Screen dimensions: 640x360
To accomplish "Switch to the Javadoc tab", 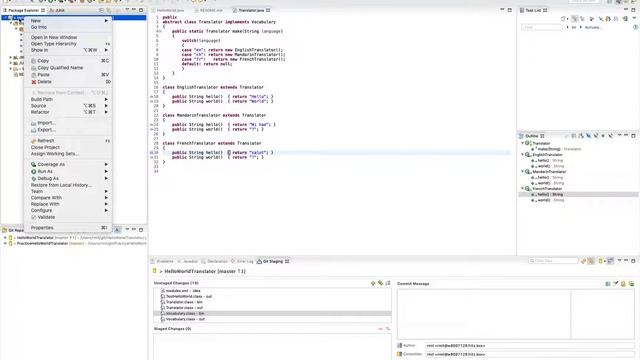I will click(x=188, y=261).
